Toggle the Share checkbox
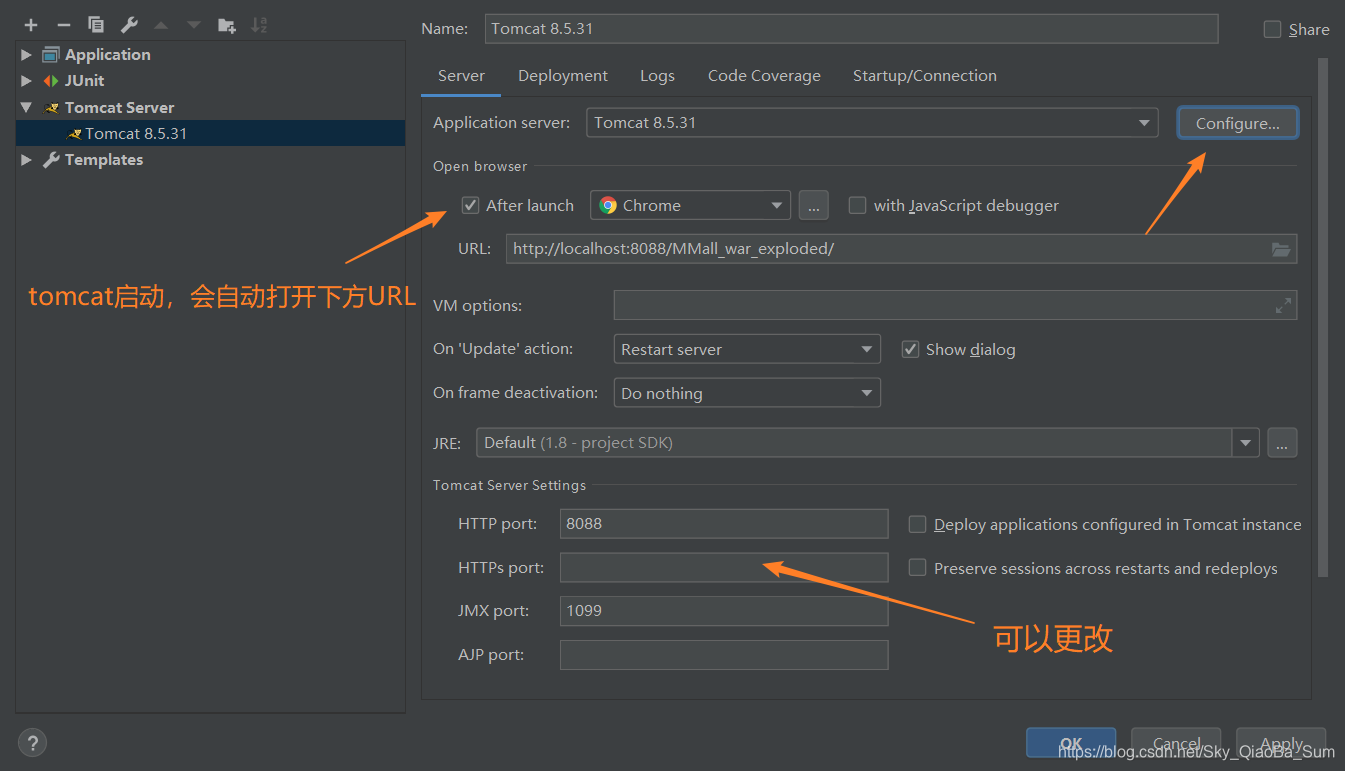Image resolution: width=1345 pixels, height=771 pixels. coord(1272,29)
